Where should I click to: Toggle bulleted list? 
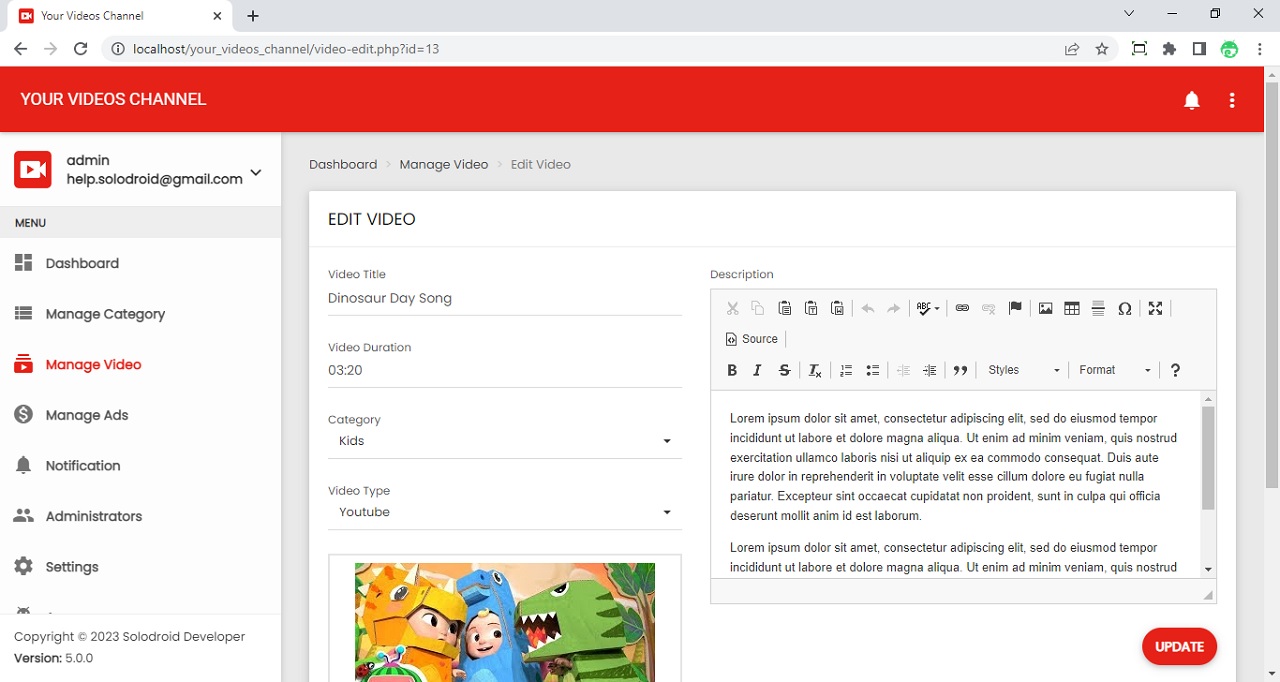pyautogui.click(x=872, y=370)
